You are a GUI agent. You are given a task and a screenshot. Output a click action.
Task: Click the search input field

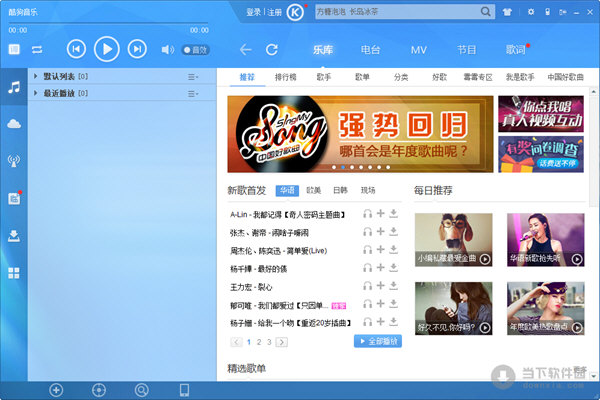click(397, 12)
